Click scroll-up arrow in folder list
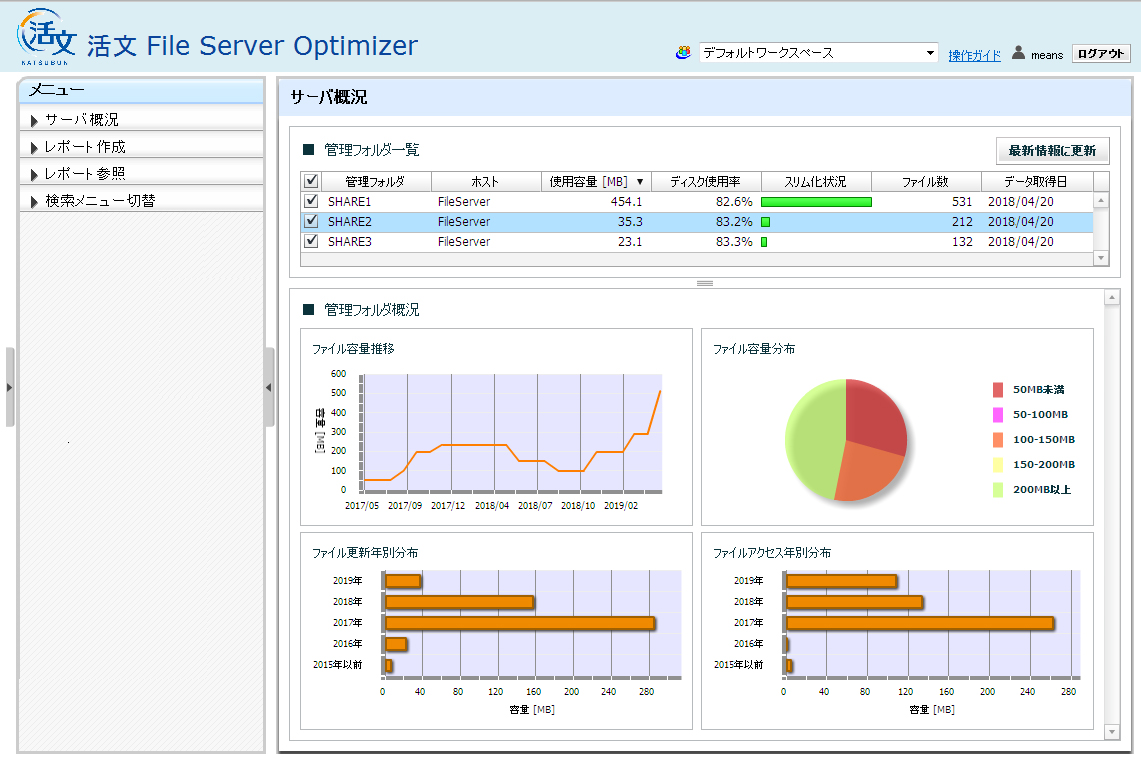 pos(1101,201)
